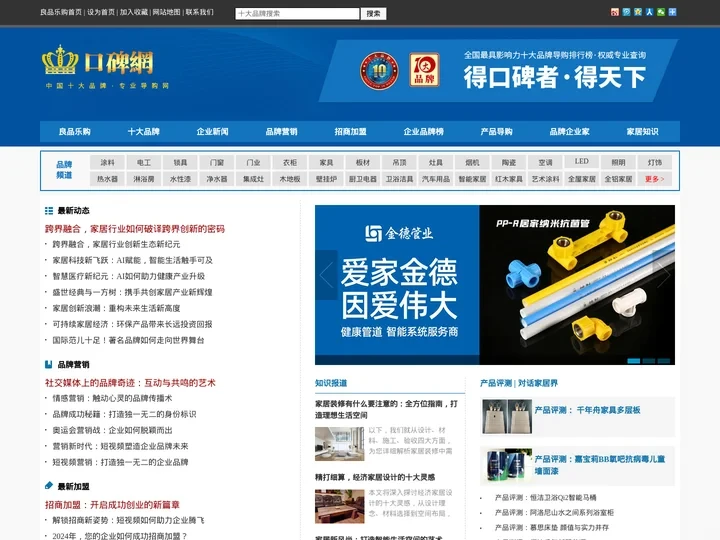Open 良品乐购 nav menu item

click(74, 132)
